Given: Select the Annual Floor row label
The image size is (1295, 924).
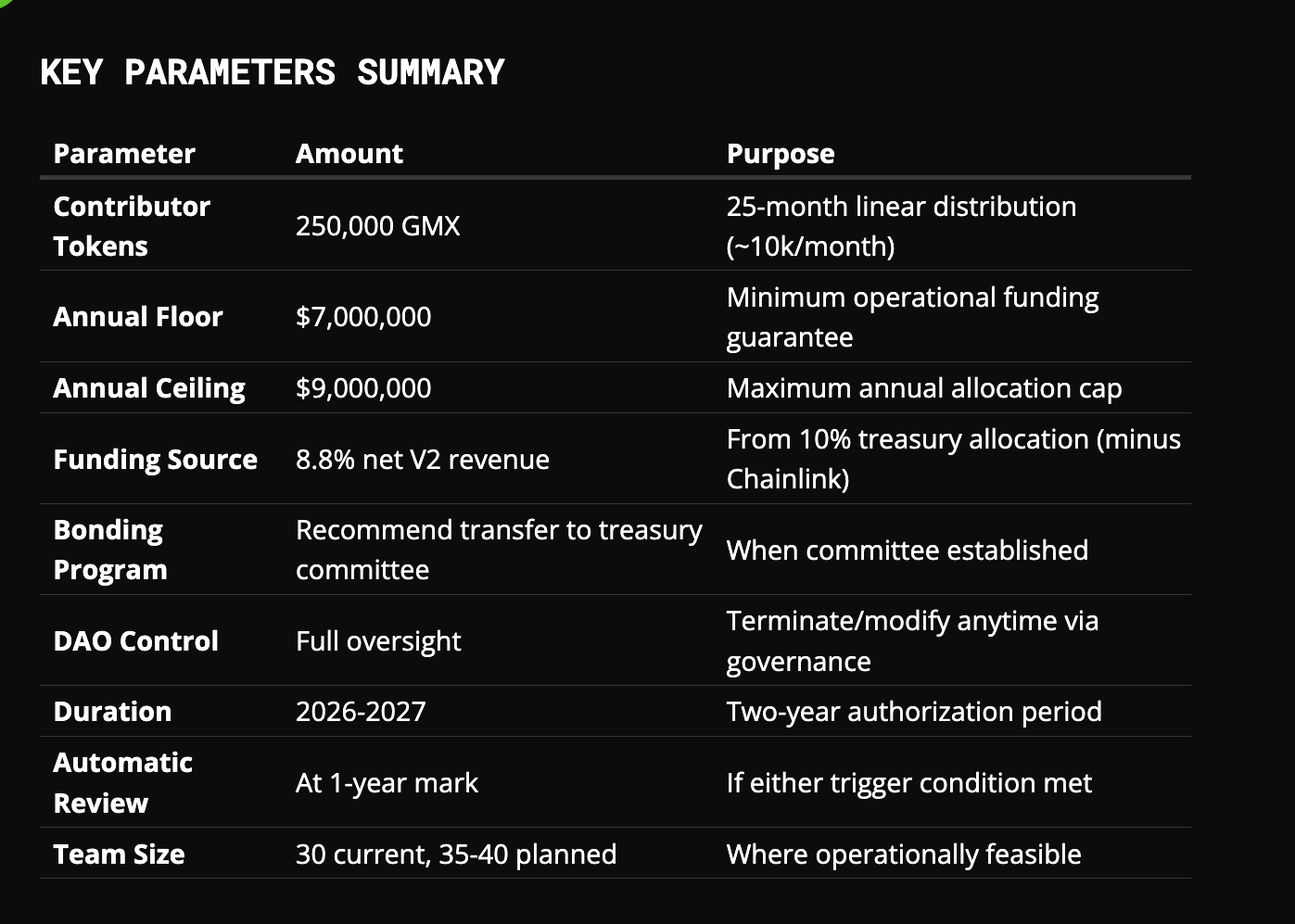Looking at the screenshot, I should pos(138,317).
